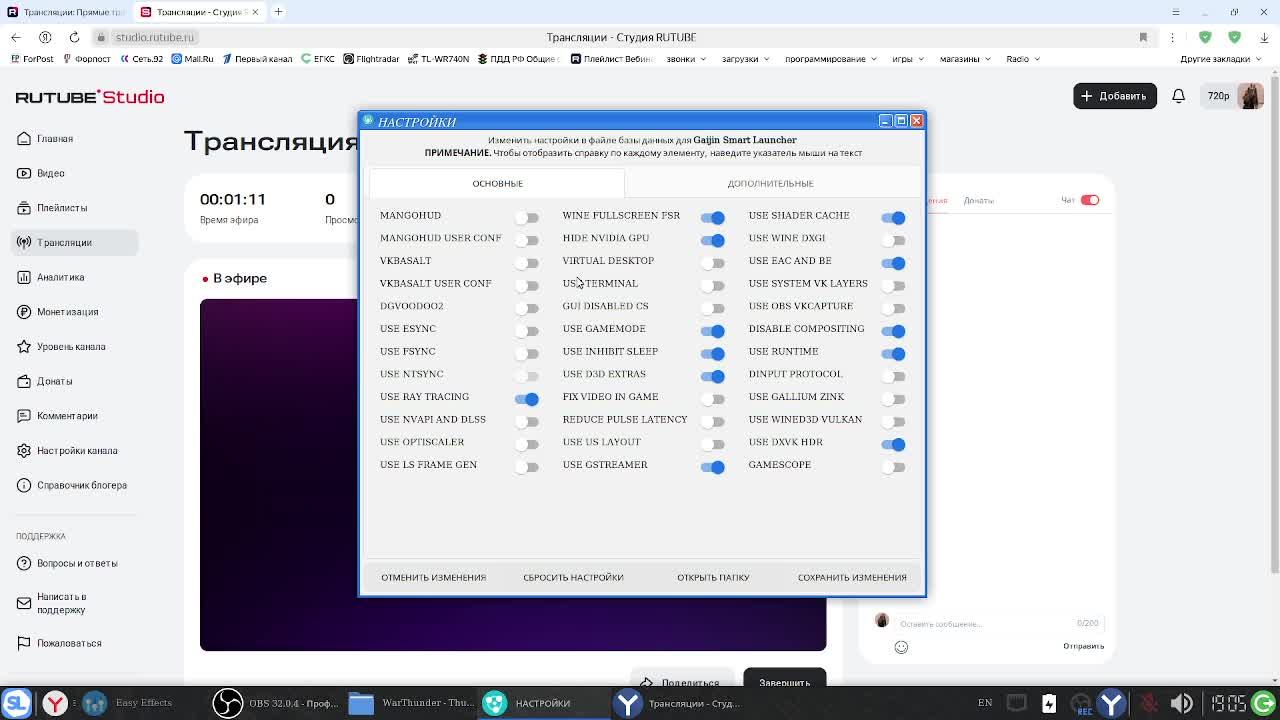This screenshot has height=720, width=1280.
Task: Click ОТМЕНИТЬ ИЗМЕНЕНИЯ button
Action: [433, 577]
